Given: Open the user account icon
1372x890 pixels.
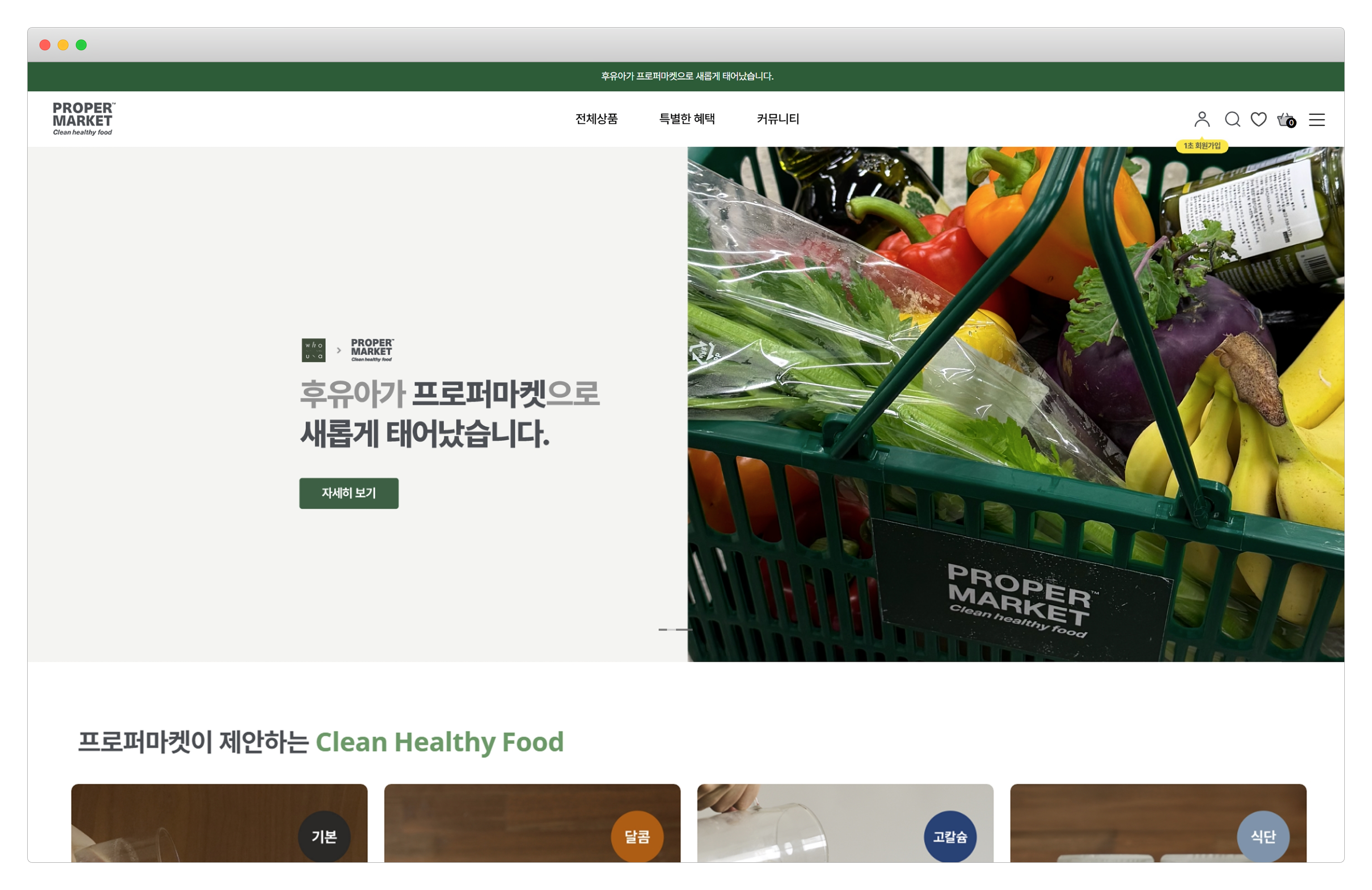Looking at the screenshot, I should 1202,119.
